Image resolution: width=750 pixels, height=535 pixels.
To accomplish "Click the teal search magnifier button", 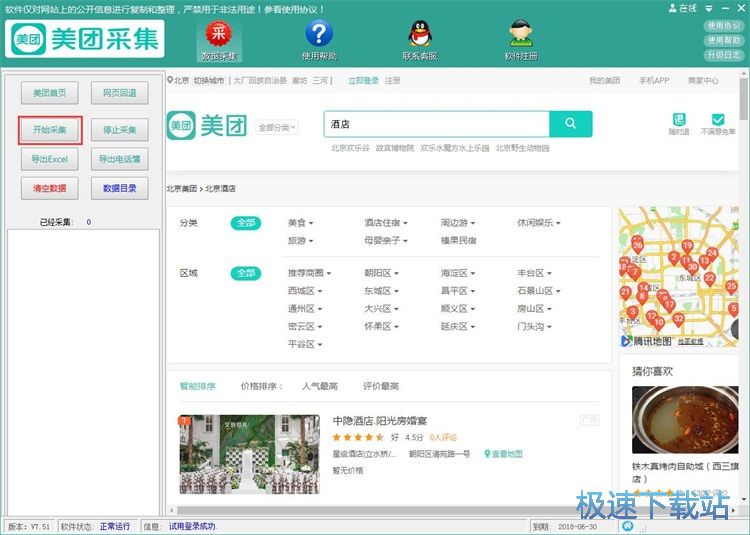I will click(571, 124).
